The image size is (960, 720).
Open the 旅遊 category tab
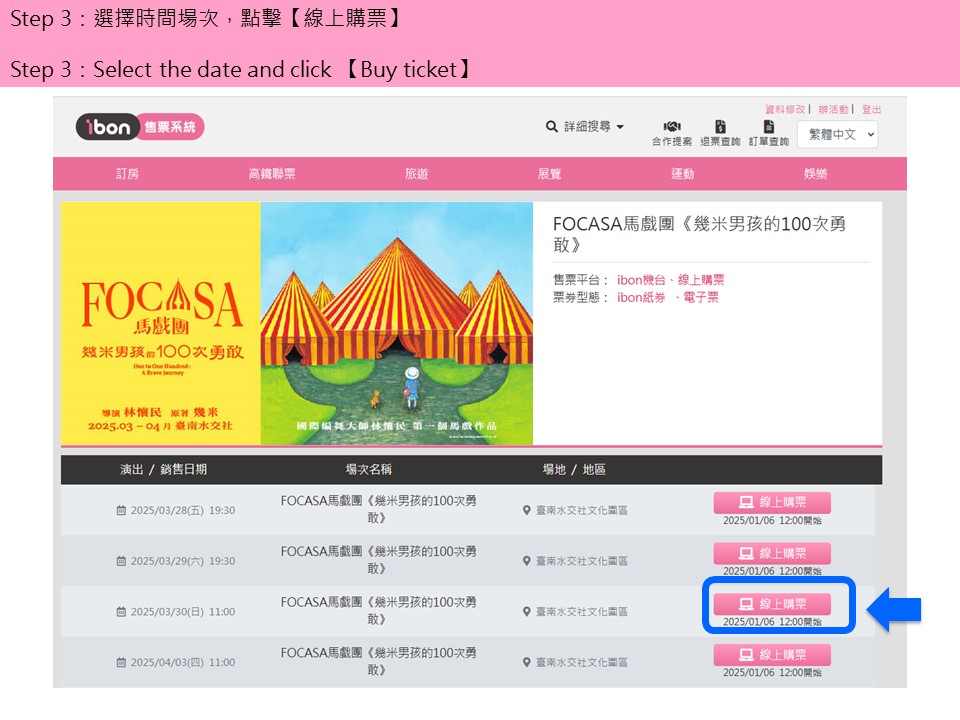[416, 174]
